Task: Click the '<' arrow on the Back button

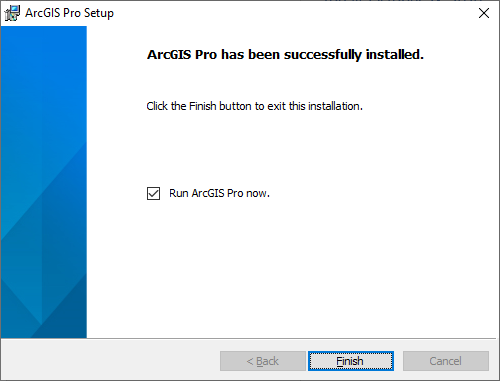Action: pos(250,361)
